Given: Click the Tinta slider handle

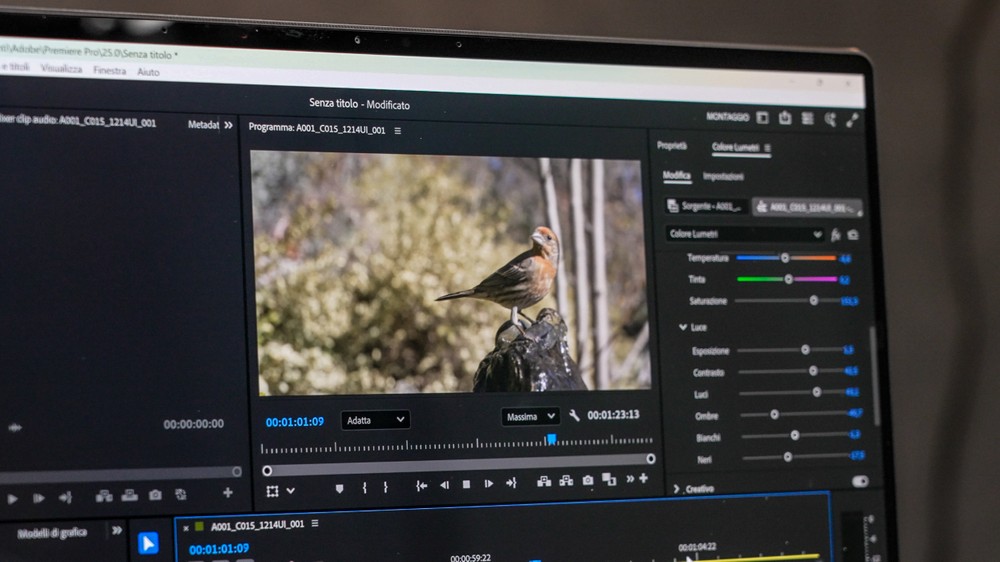Looking at the screenshot, I should 789,279.
